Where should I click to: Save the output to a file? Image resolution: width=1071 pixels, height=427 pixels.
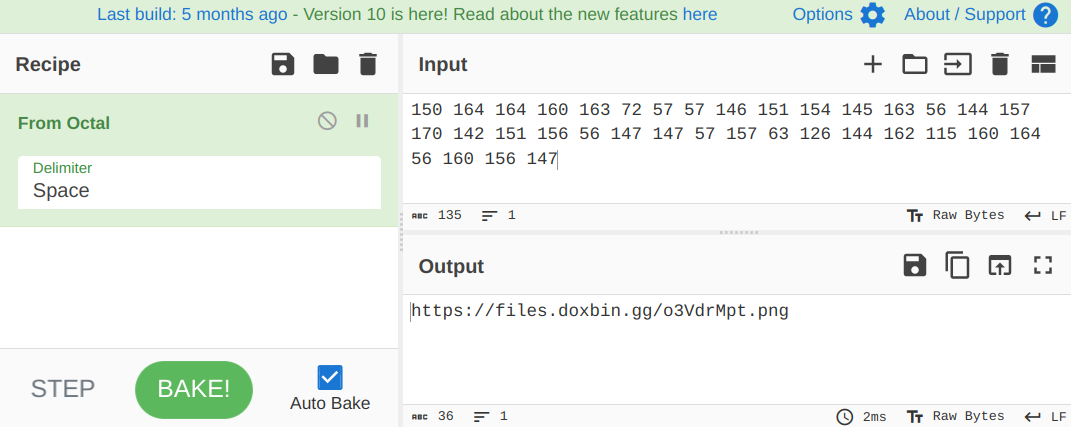pos(915,265)
